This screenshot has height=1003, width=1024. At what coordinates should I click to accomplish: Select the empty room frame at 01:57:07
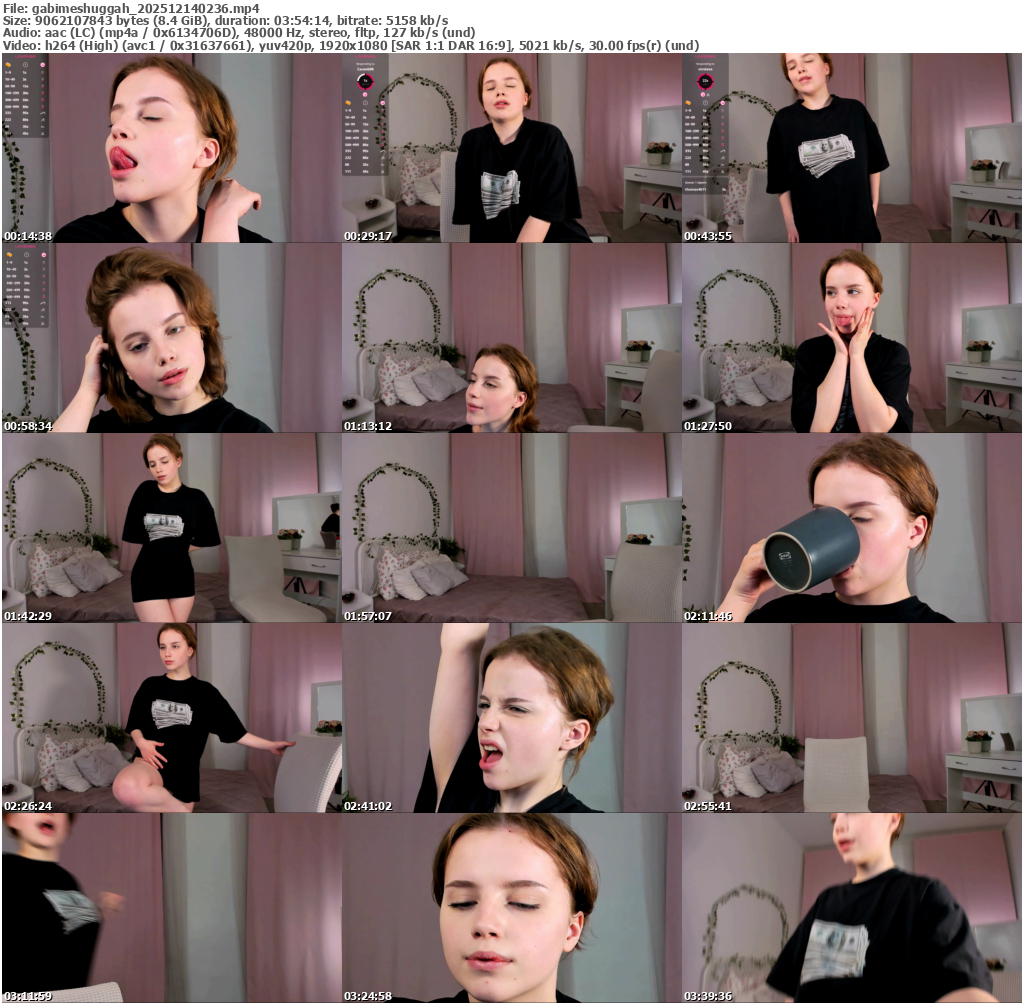point(511,528)
